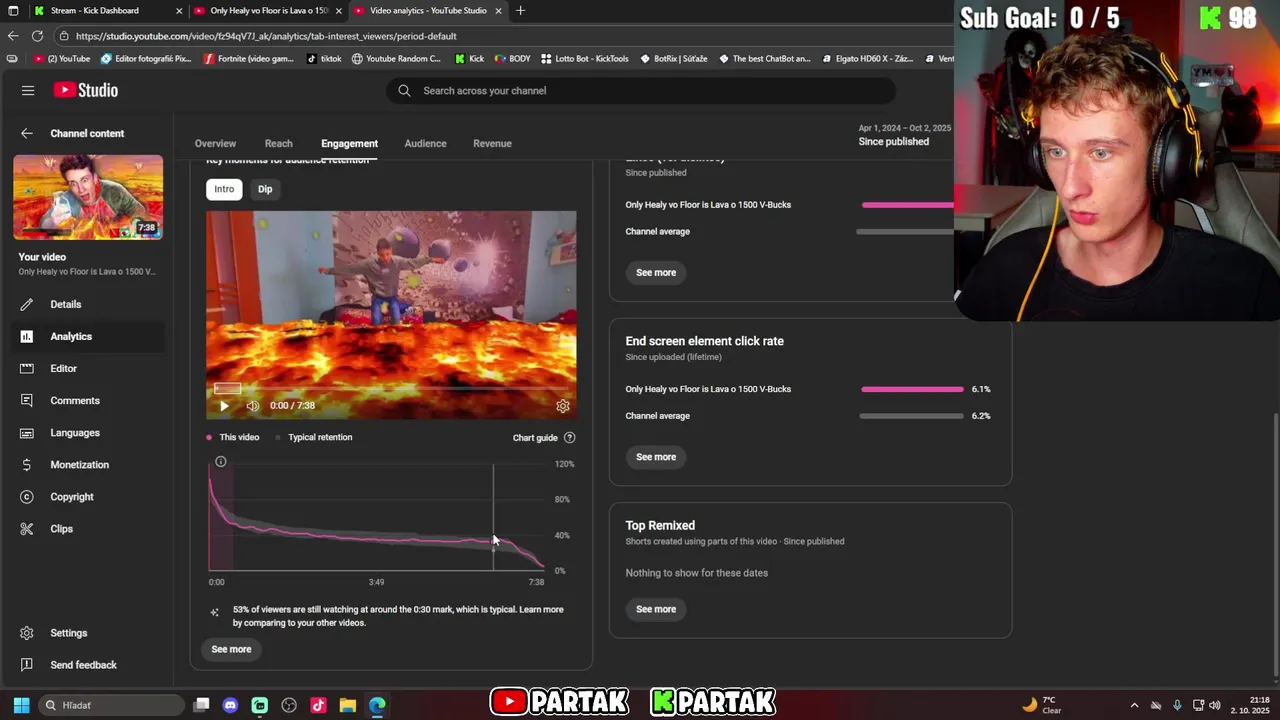This screenshot has width=1280, height=720.
Task: Go back in browser history
Action: 13,36
